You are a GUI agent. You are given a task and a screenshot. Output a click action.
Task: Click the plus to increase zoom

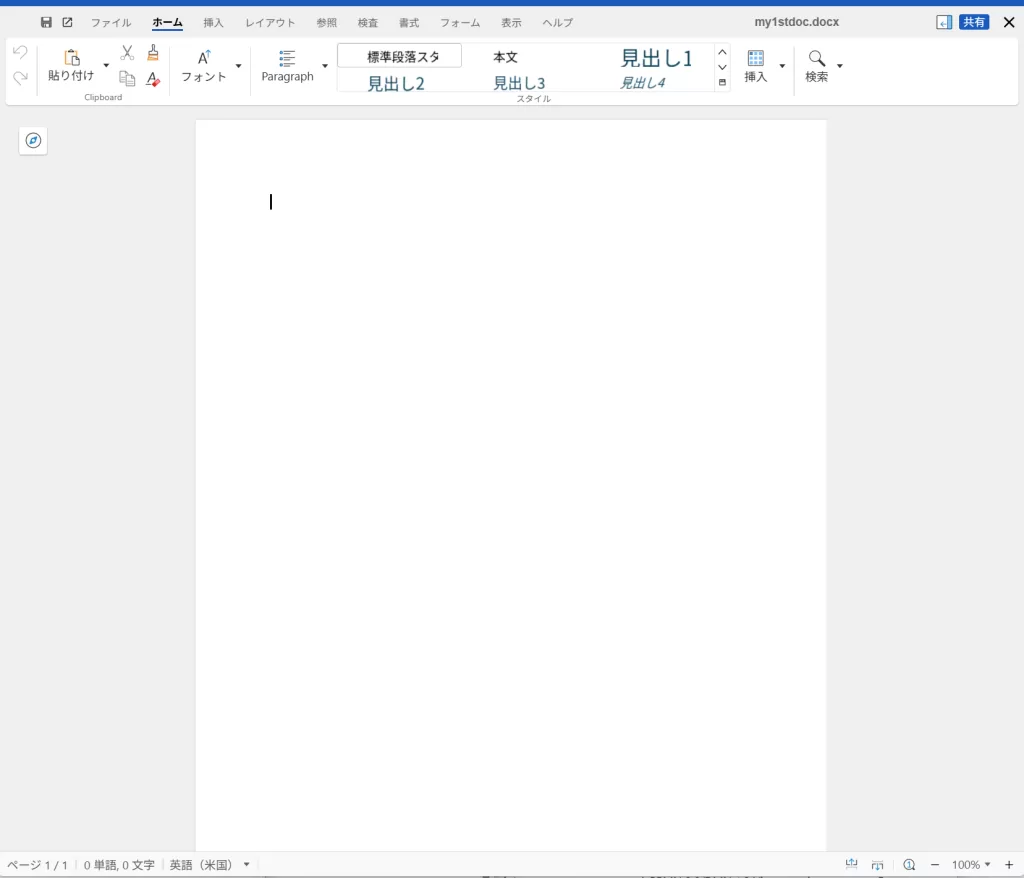tap(1009, 864)
